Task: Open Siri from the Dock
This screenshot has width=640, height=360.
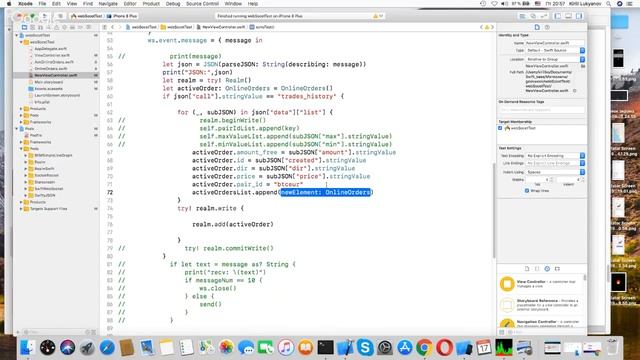Action: pyautogui.click(x=67, y=347)
